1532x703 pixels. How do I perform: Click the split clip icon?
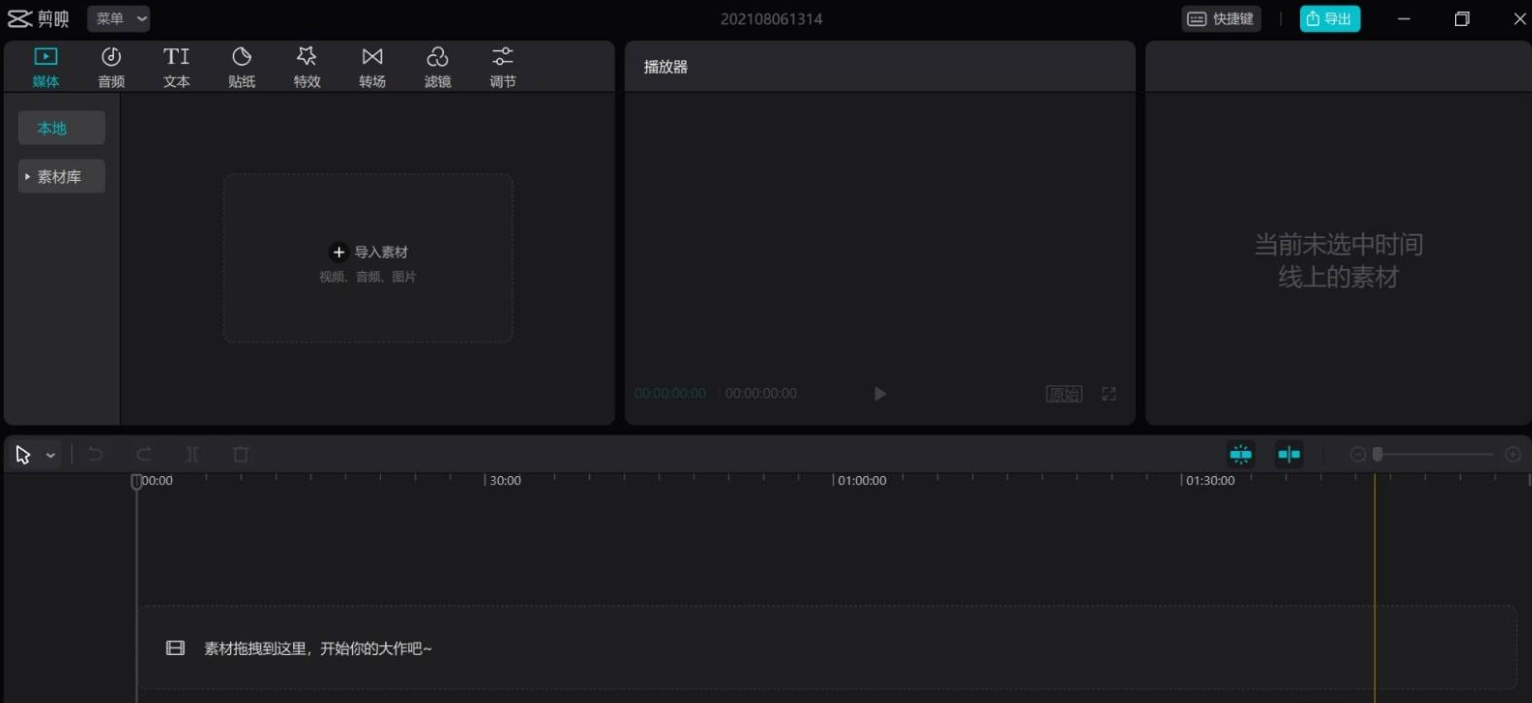pos(192,454)
